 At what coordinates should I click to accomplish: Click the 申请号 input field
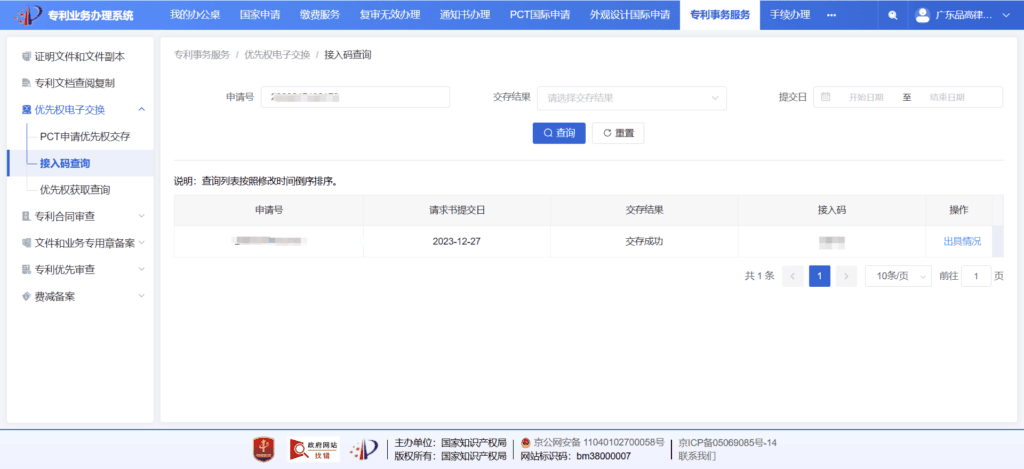point(355,97)
